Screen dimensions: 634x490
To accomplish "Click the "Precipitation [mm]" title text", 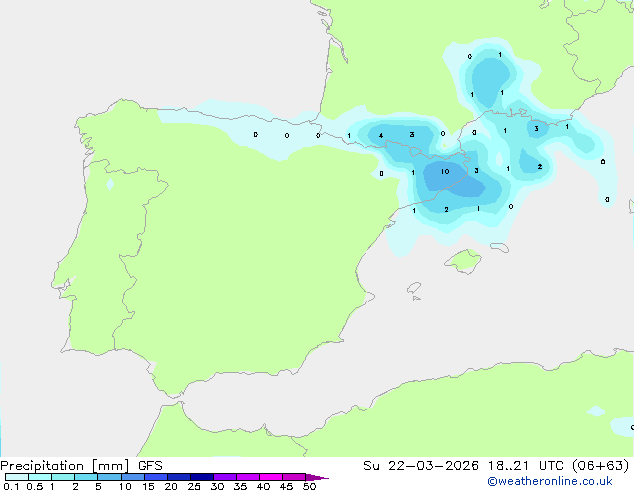I will [x=65, y=466].
